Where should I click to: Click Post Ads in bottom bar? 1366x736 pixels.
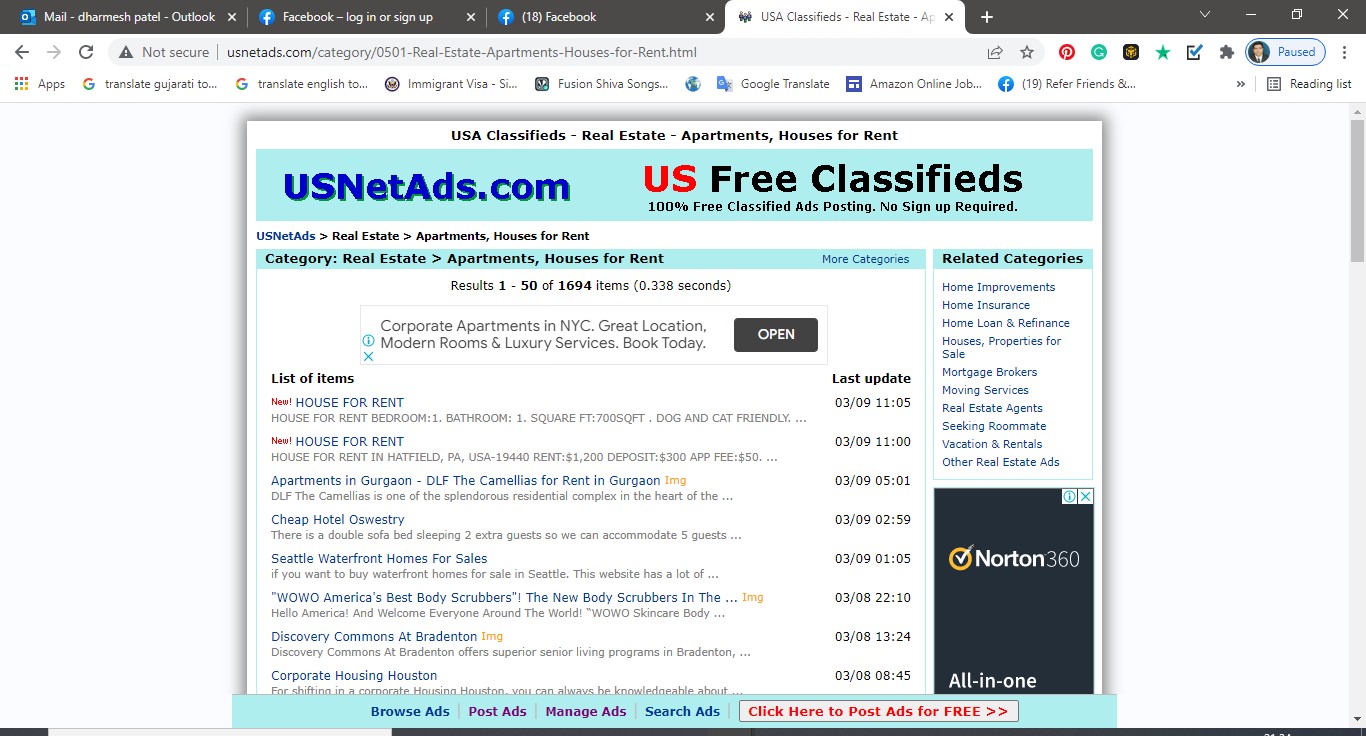tap(497, 711)
